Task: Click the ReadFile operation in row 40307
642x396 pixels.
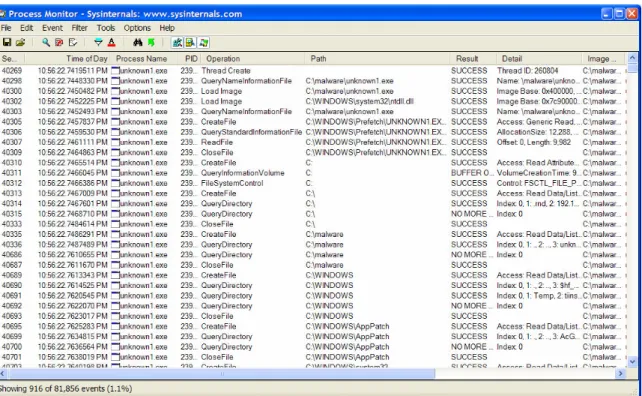Action: (x=217, y=142)
